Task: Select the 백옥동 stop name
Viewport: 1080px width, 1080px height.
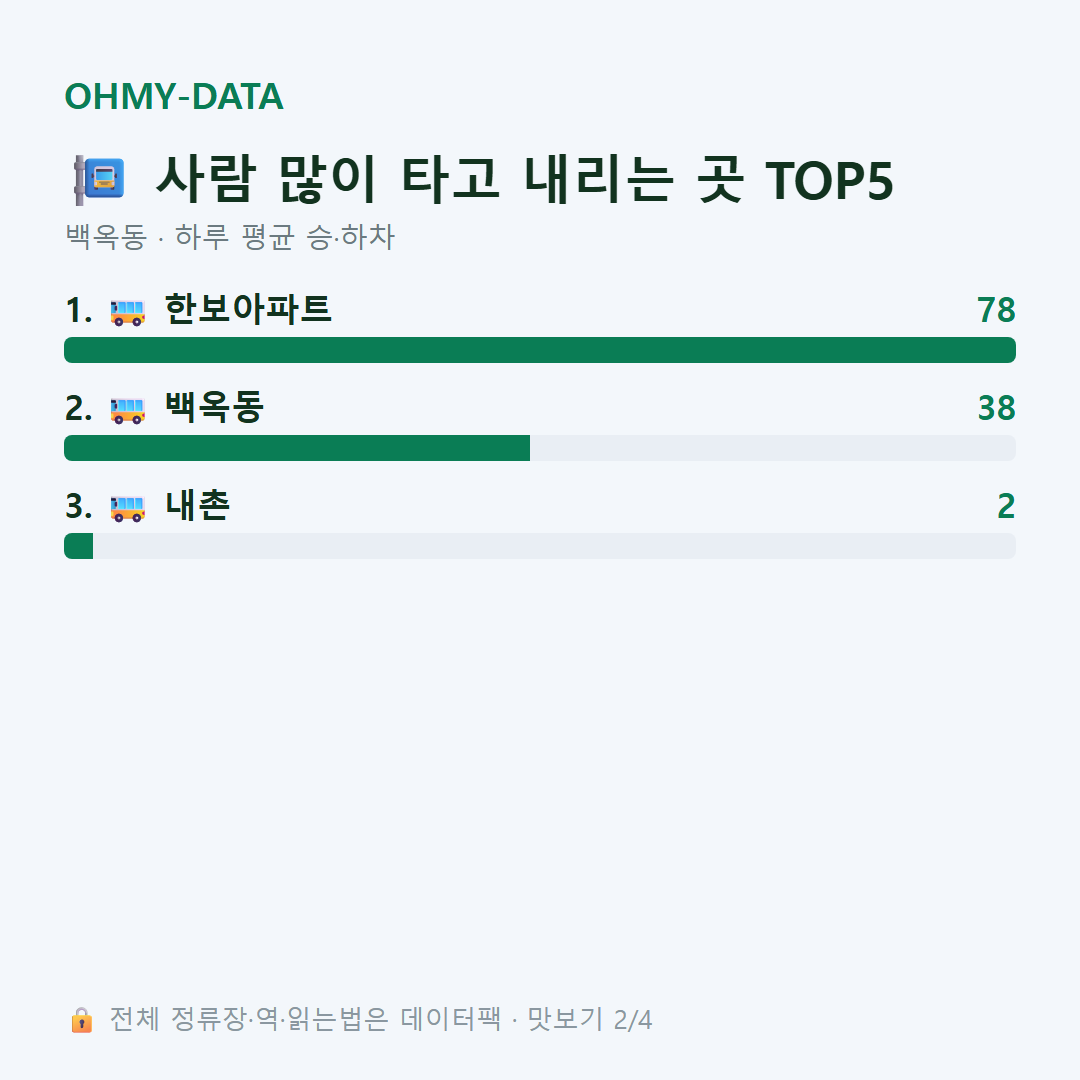Action: (x=214, y=407)
